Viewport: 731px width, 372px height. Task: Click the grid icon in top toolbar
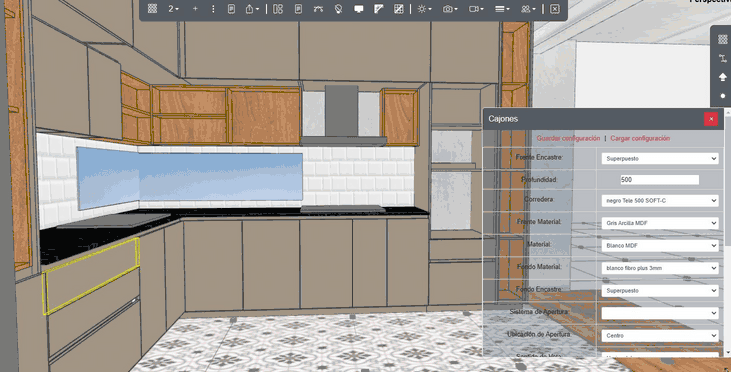coord(152,8)
